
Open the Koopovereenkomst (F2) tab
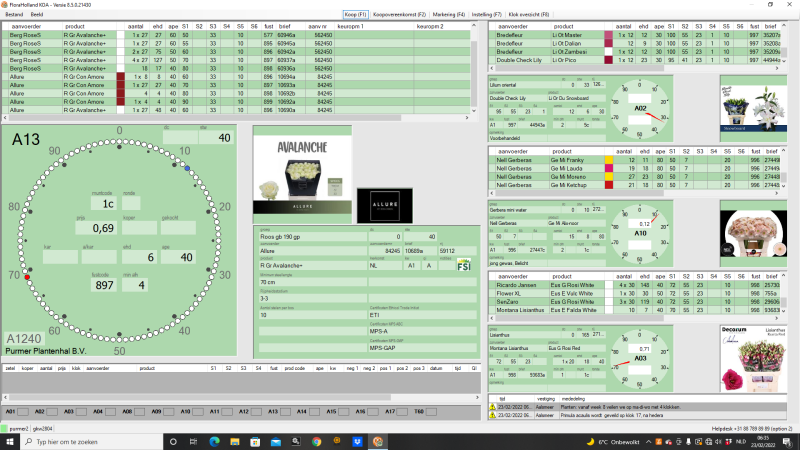[399, 16]
